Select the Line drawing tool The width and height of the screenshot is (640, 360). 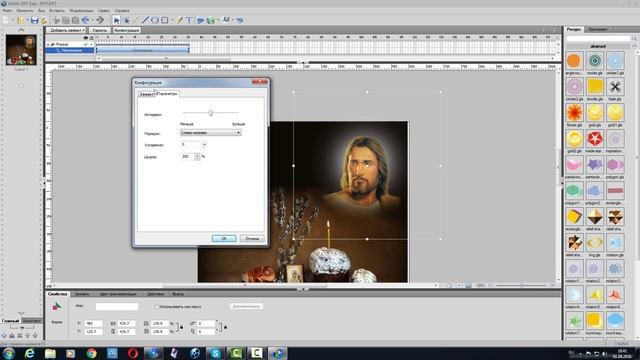coord(145,20)
